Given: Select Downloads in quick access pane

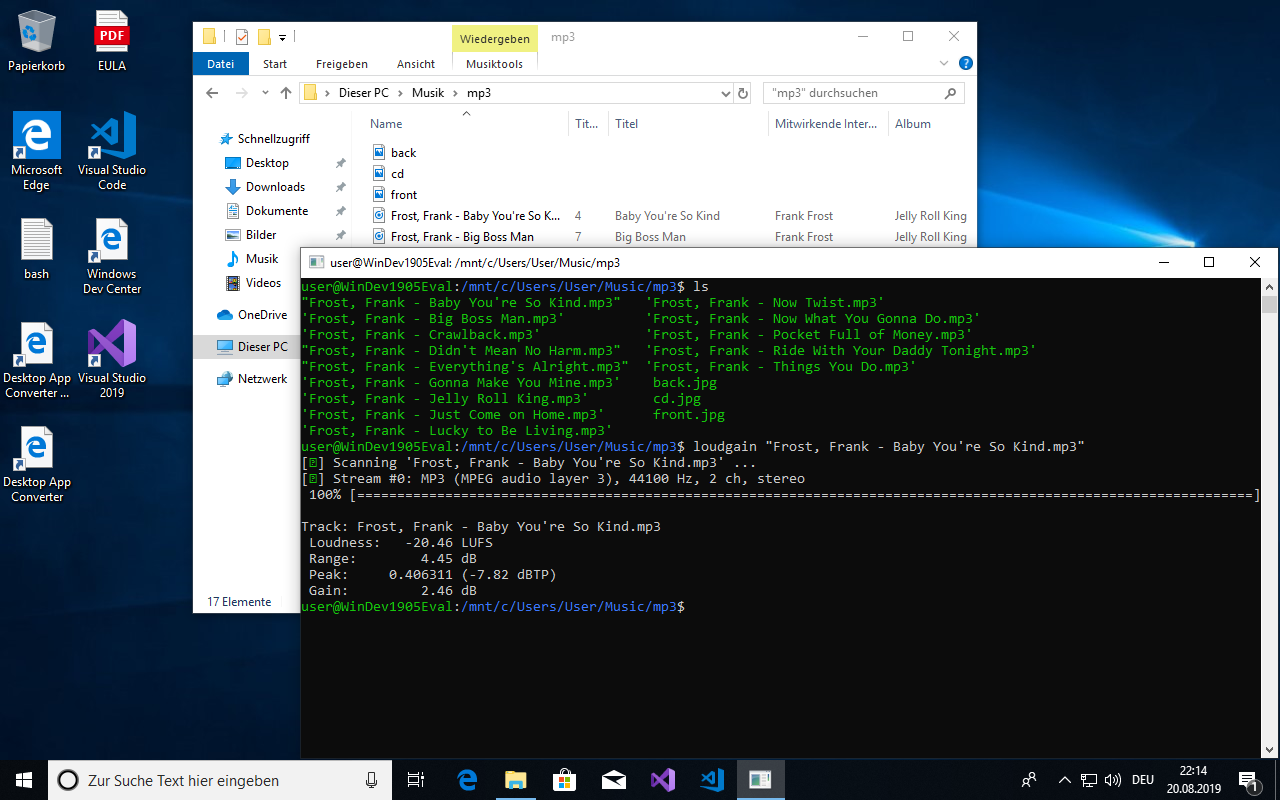Looking at the screenshot, I should [275, 187].
